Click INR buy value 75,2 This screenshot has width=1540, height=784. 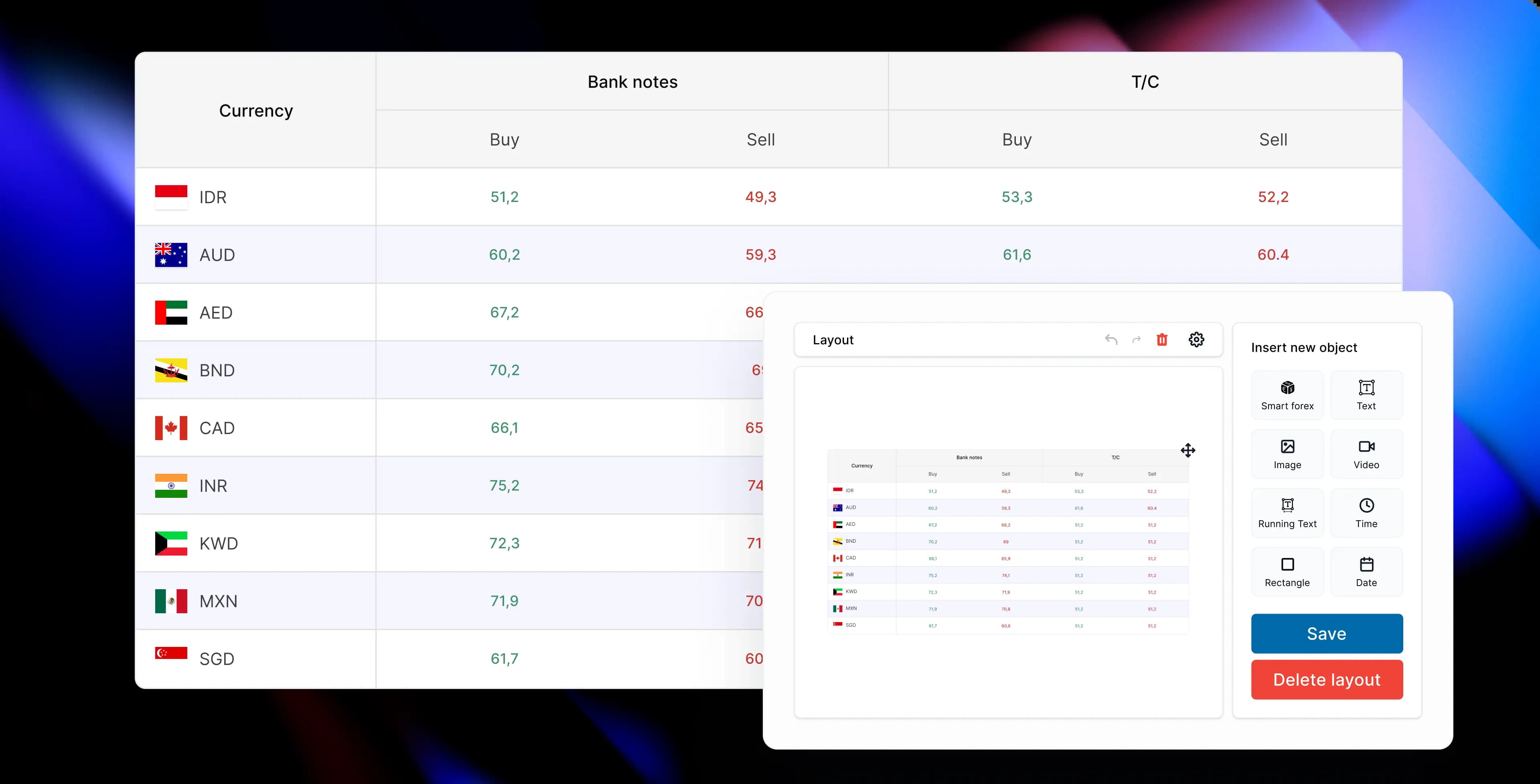[504, 485]
